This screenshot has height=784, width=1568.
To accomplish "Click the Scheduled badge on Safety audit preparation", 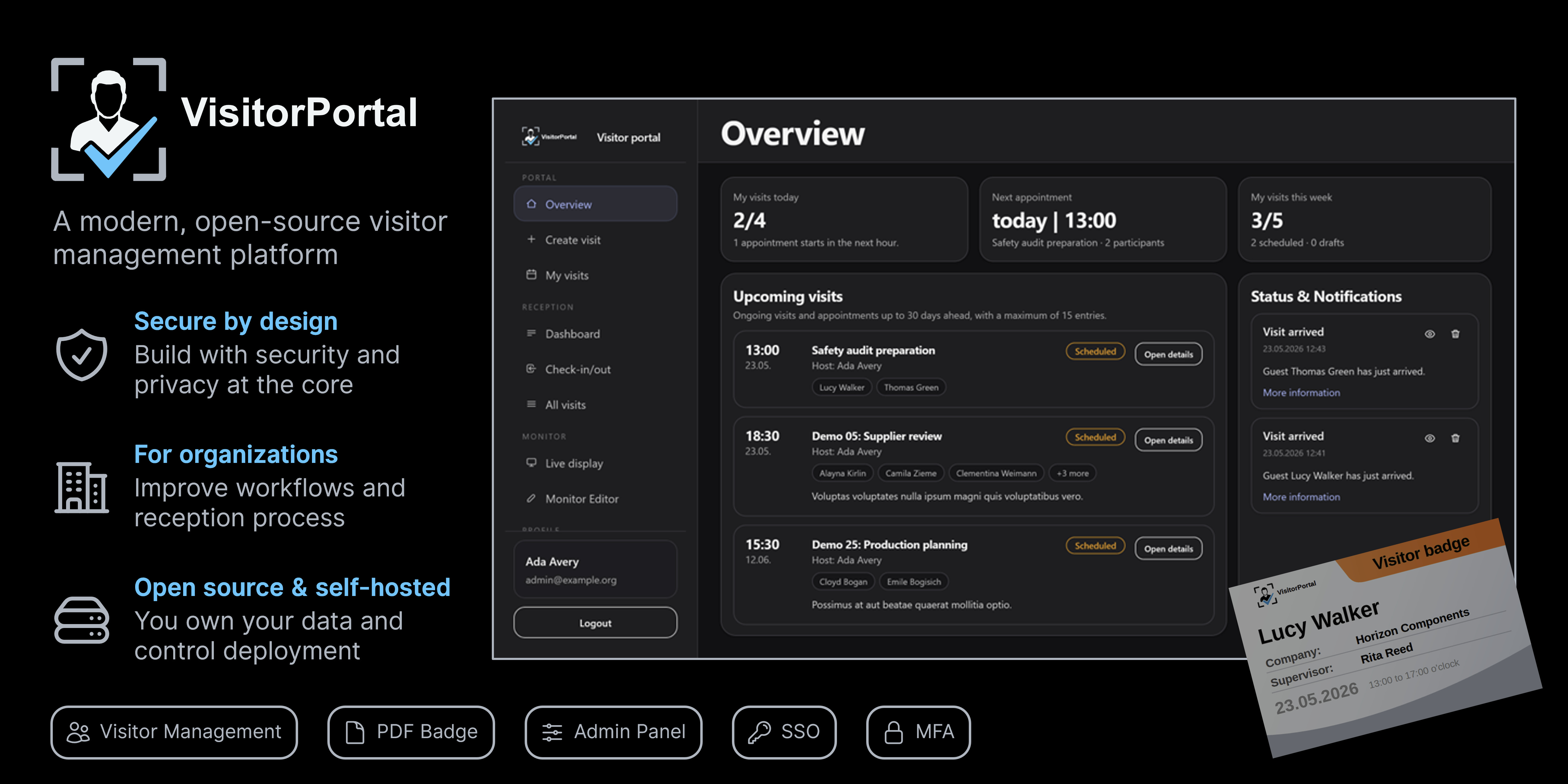I will click(1095, 351).
